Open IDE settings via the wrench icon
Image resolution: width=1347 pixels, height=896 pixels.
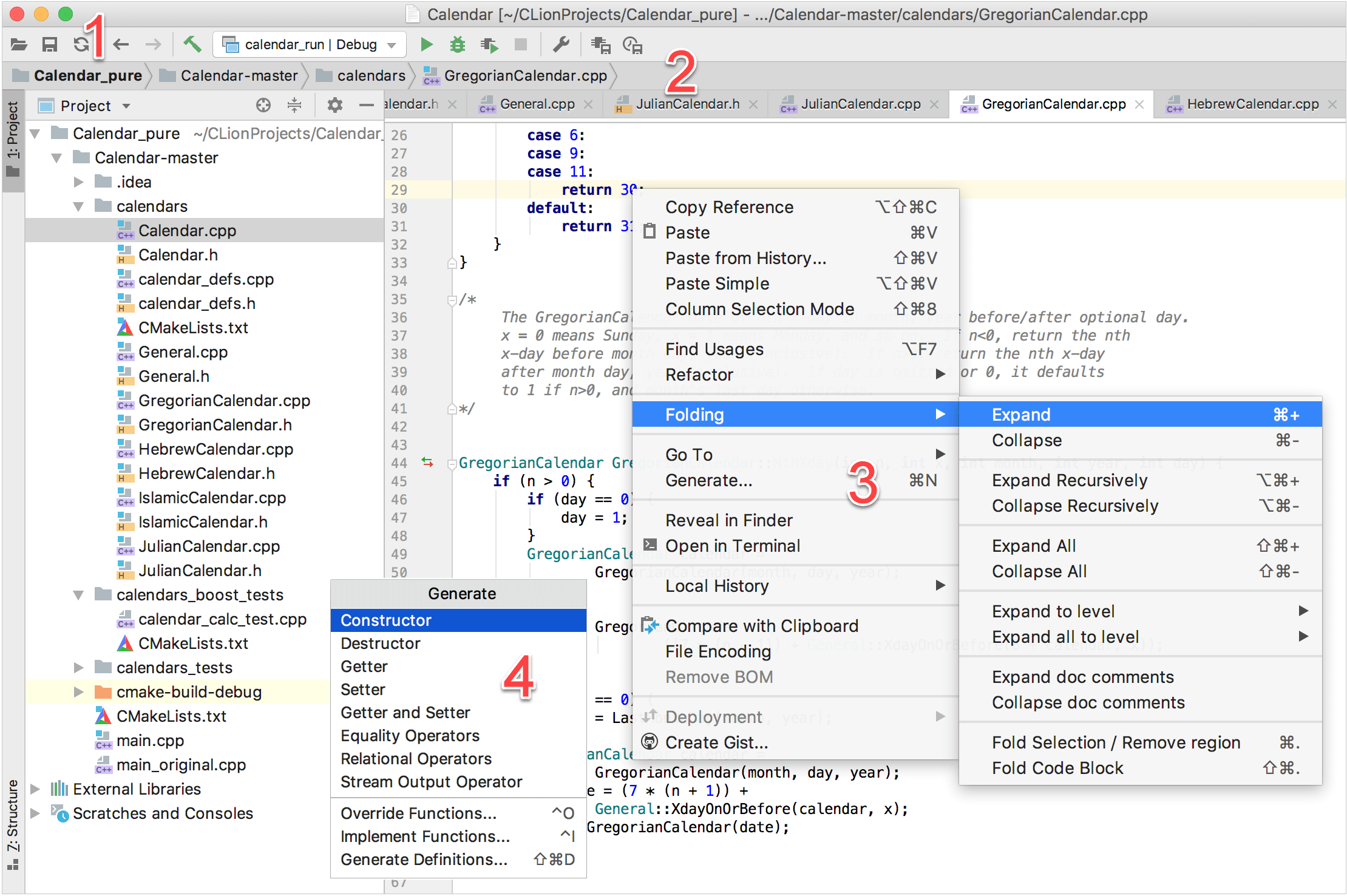562,44
